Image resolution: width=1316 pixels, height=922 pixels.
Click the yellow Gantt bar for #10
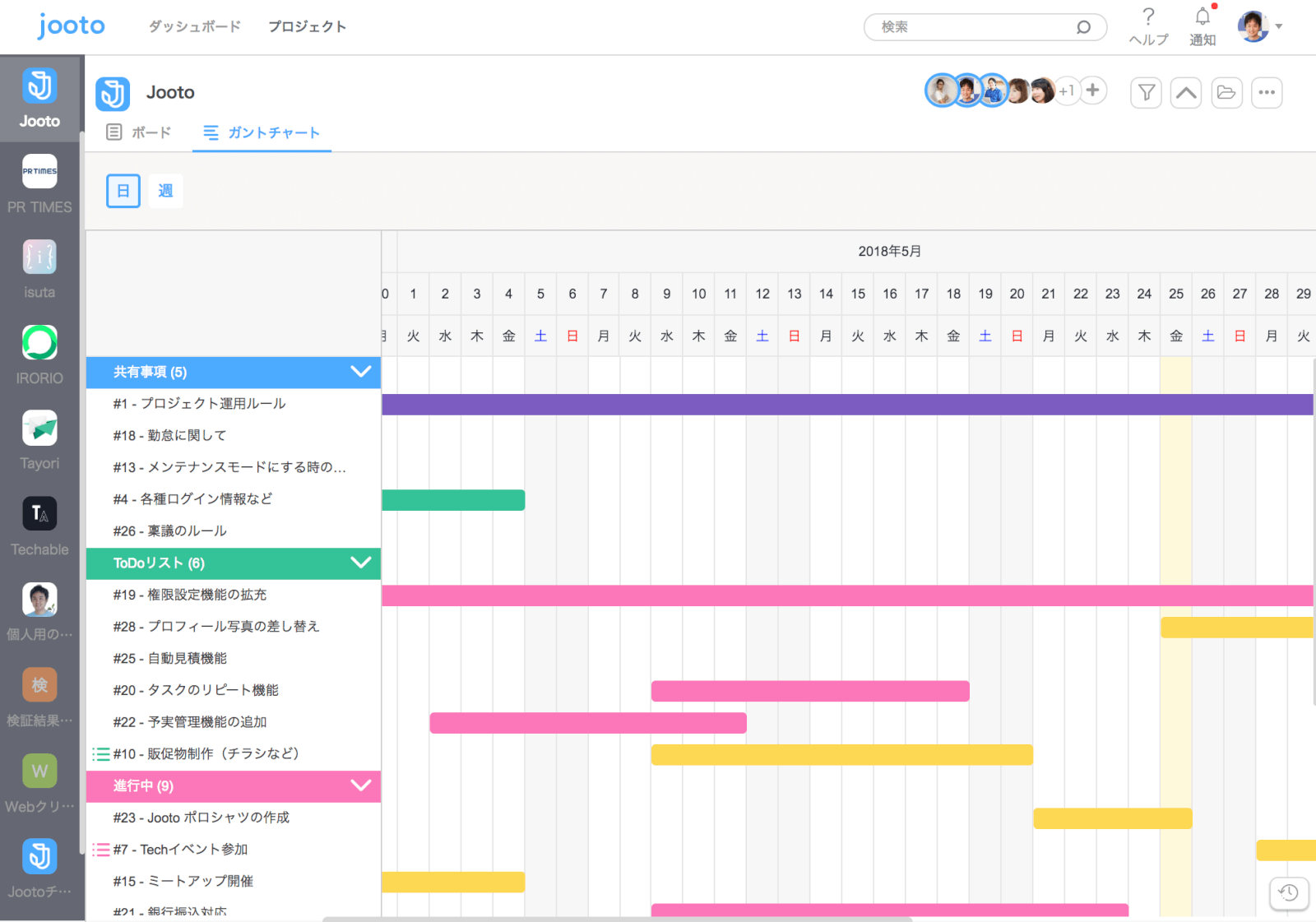(842, 755)
